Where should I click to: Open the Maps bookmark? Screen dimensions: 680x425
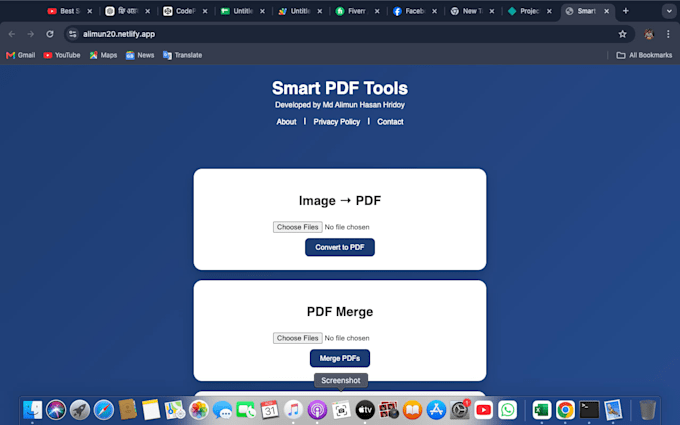coord(103,55)
